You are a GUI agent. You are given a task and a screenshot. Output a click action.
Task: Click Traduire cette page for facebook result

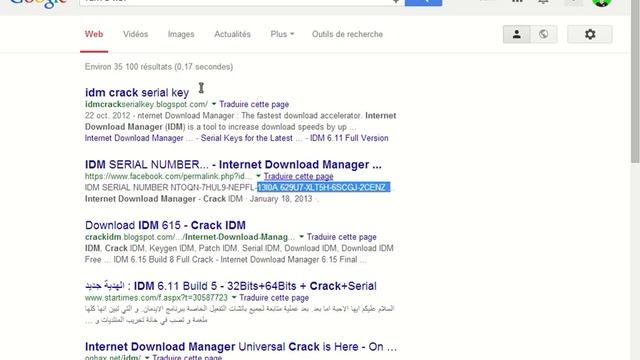(298, 177)
